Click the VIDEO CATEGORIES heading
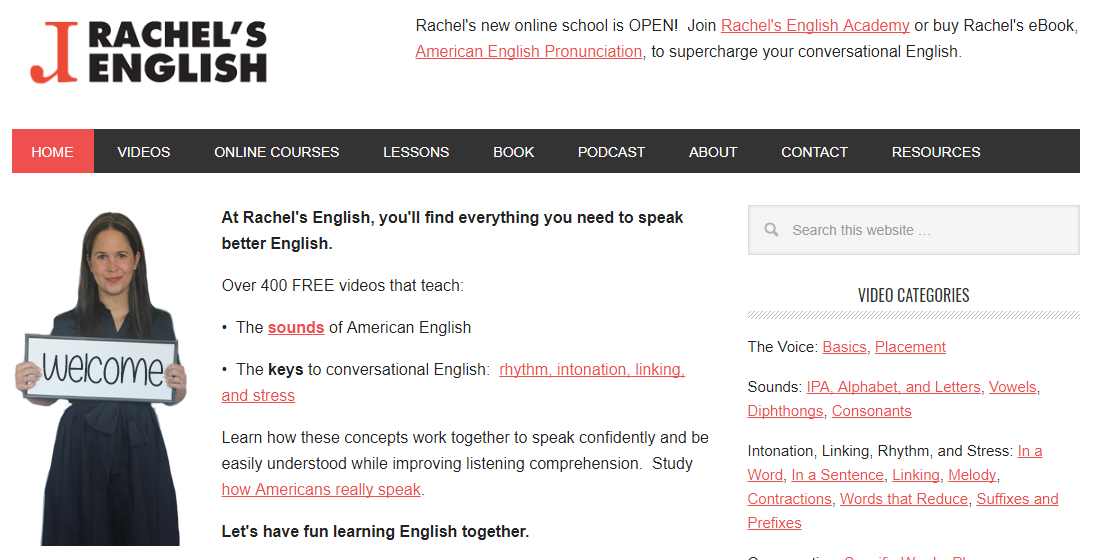The height and width of the screenshot is (560, 1102). tap(914, 295)
